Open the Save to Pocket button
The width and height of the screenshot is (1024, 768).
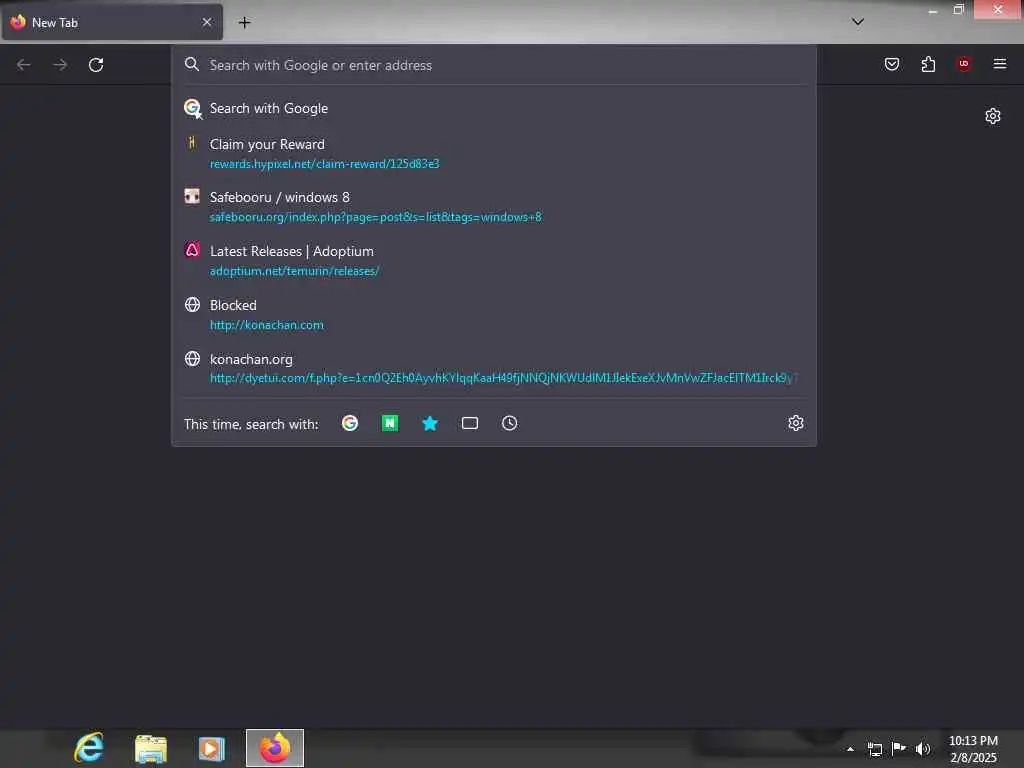pyautogui.click(x=891, y=64)
